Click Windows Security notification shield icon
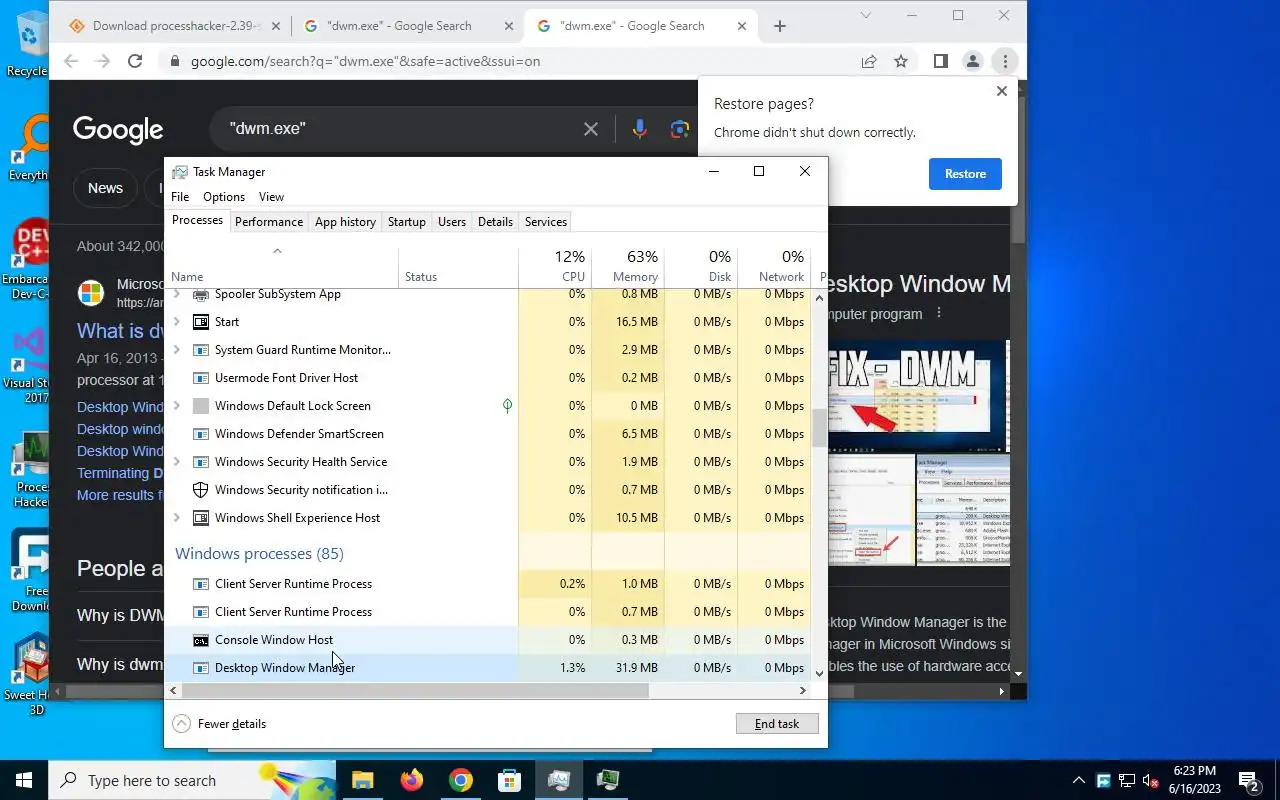Viewport: 1280px width, 800px height. 200,490
